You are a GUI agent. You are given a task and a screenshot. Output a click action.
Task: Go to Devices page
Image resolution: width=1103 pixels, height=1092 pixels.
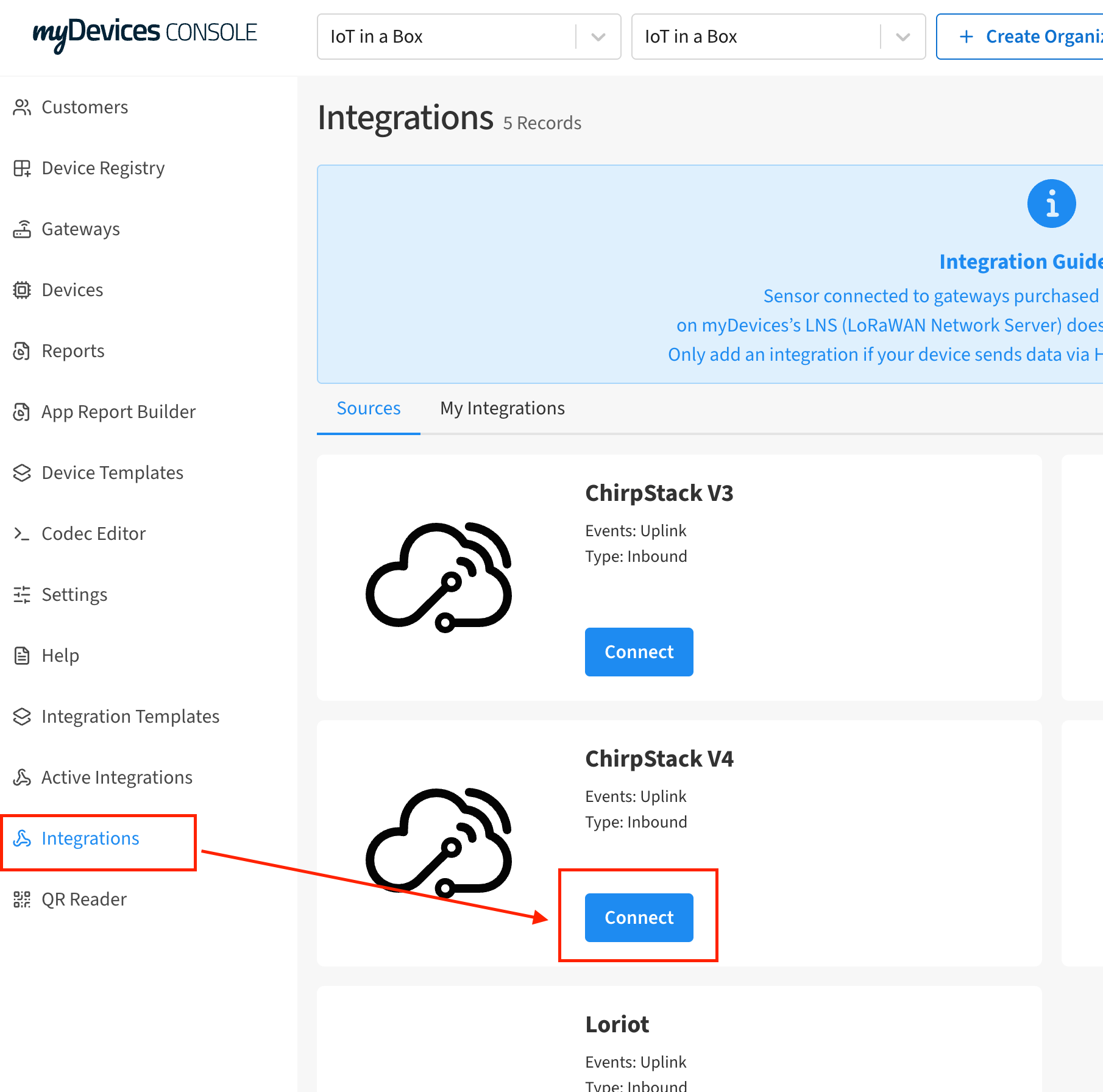coord(72,290)
